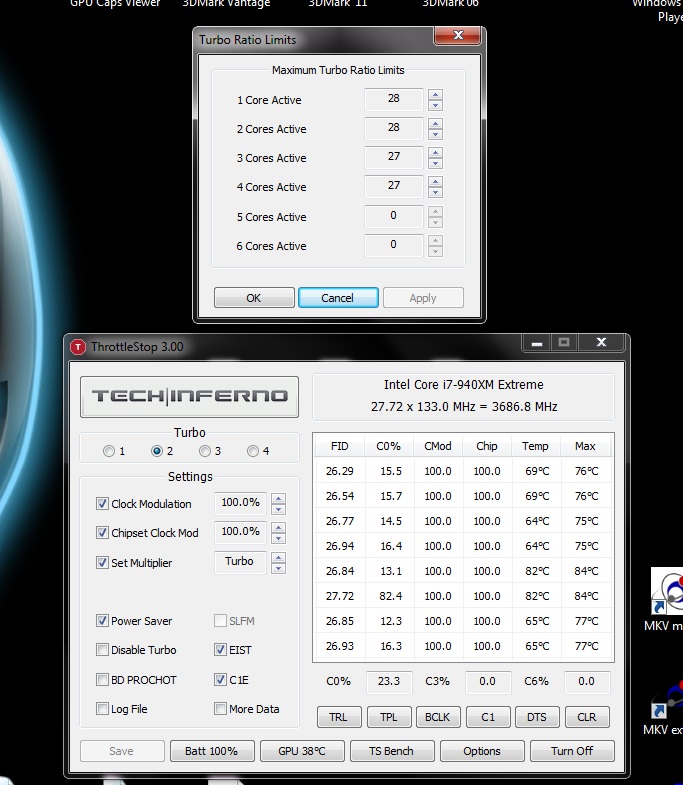Increase the Clock Modulation percentage
Viewport: 683px width, 785px height.
(x=278, y=499)
